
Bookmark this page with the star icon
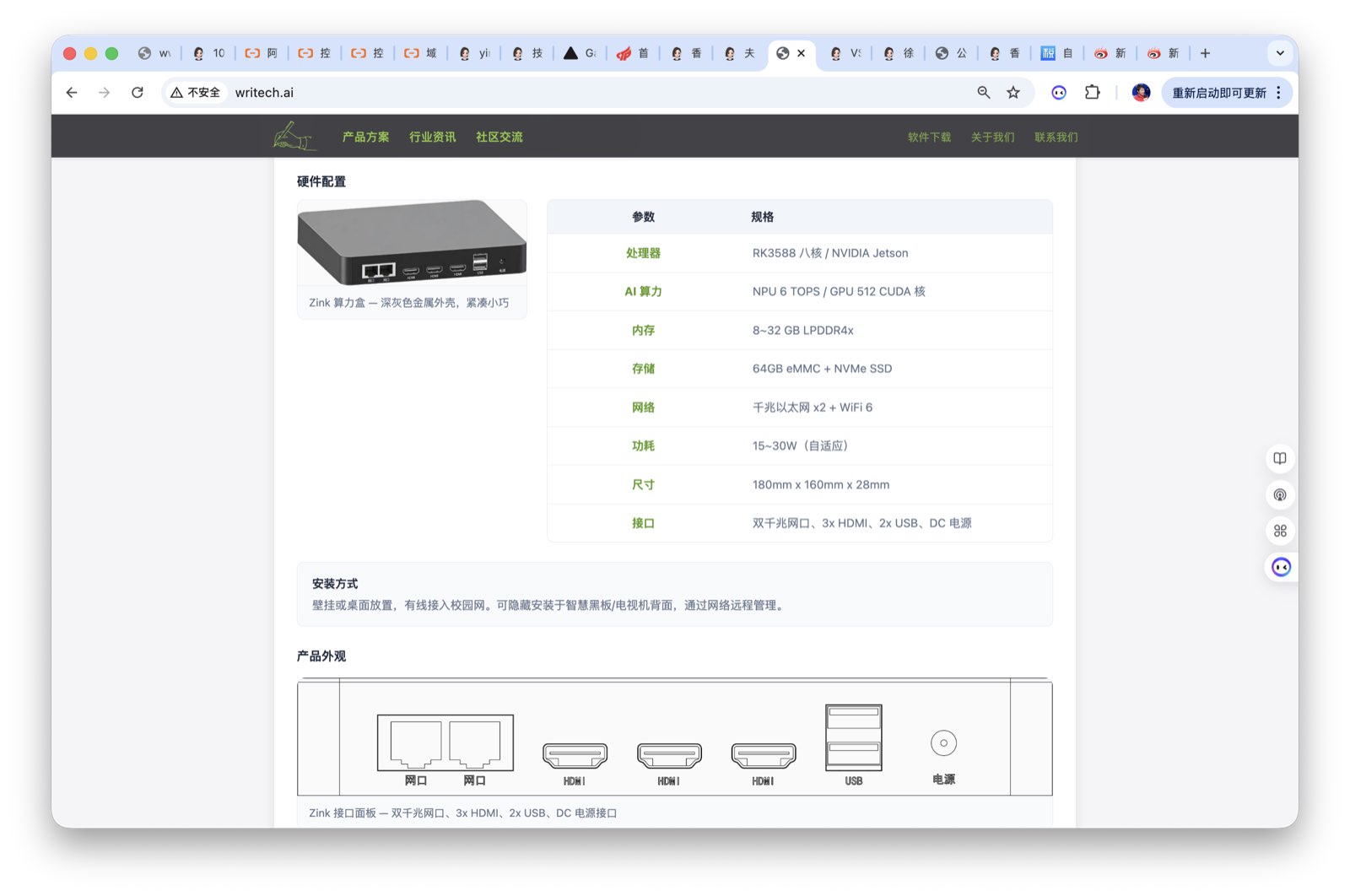tap(1013, 93)
